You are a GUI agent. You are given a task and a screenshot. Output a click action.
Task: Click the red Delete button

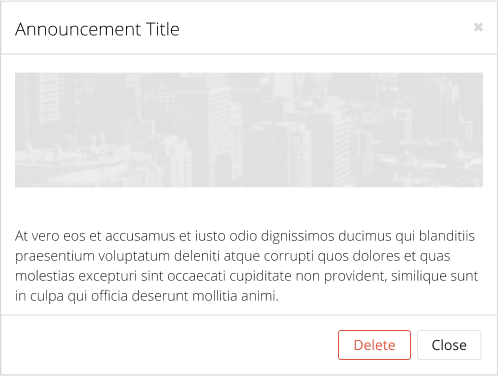[x=374, y=345]
